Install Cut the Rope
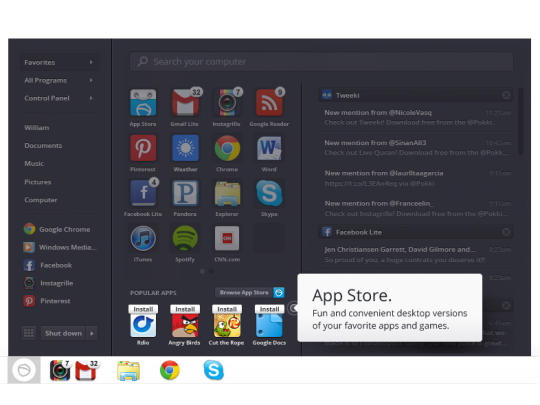The image size is (540, 405). (227, 309)
